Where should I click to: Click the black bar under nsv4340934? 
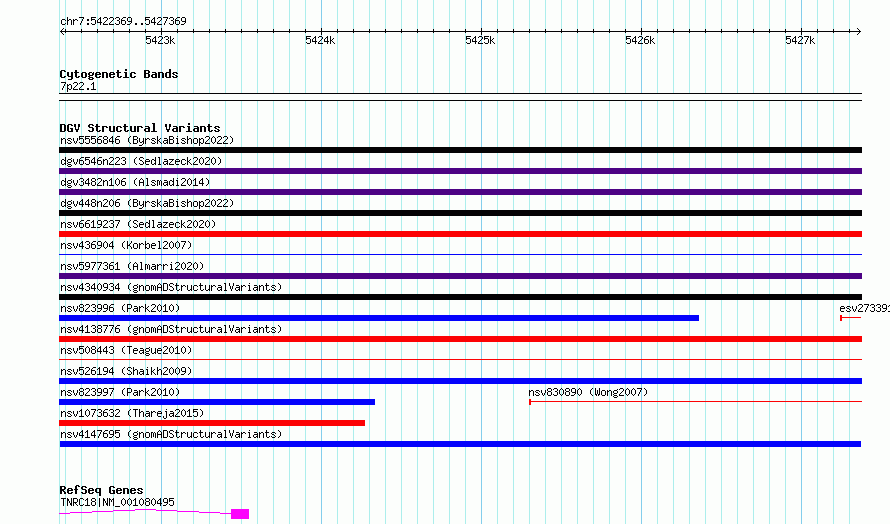(x=460, y=297)
